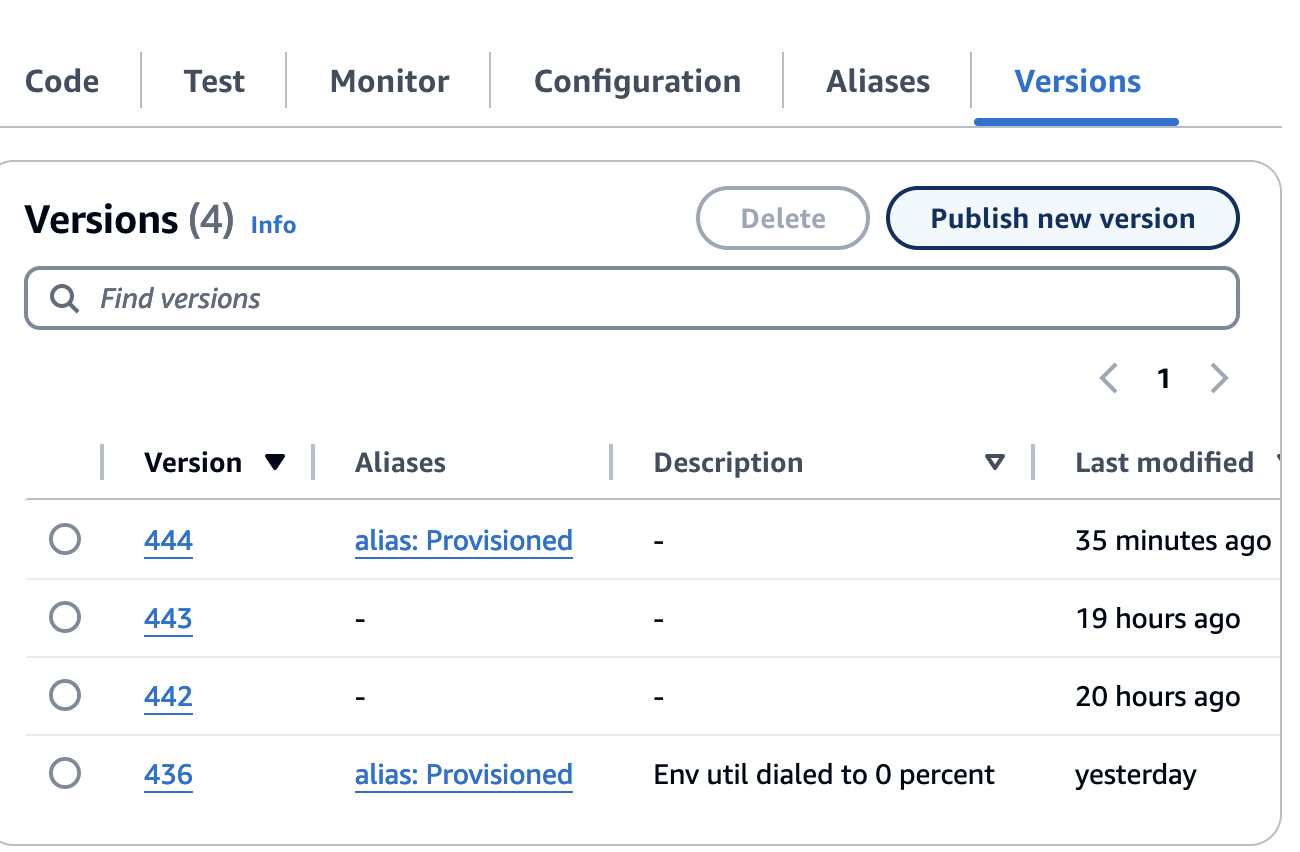Open version 444 link
Screen dimensions: 1300x852
(x=168, y=541)
